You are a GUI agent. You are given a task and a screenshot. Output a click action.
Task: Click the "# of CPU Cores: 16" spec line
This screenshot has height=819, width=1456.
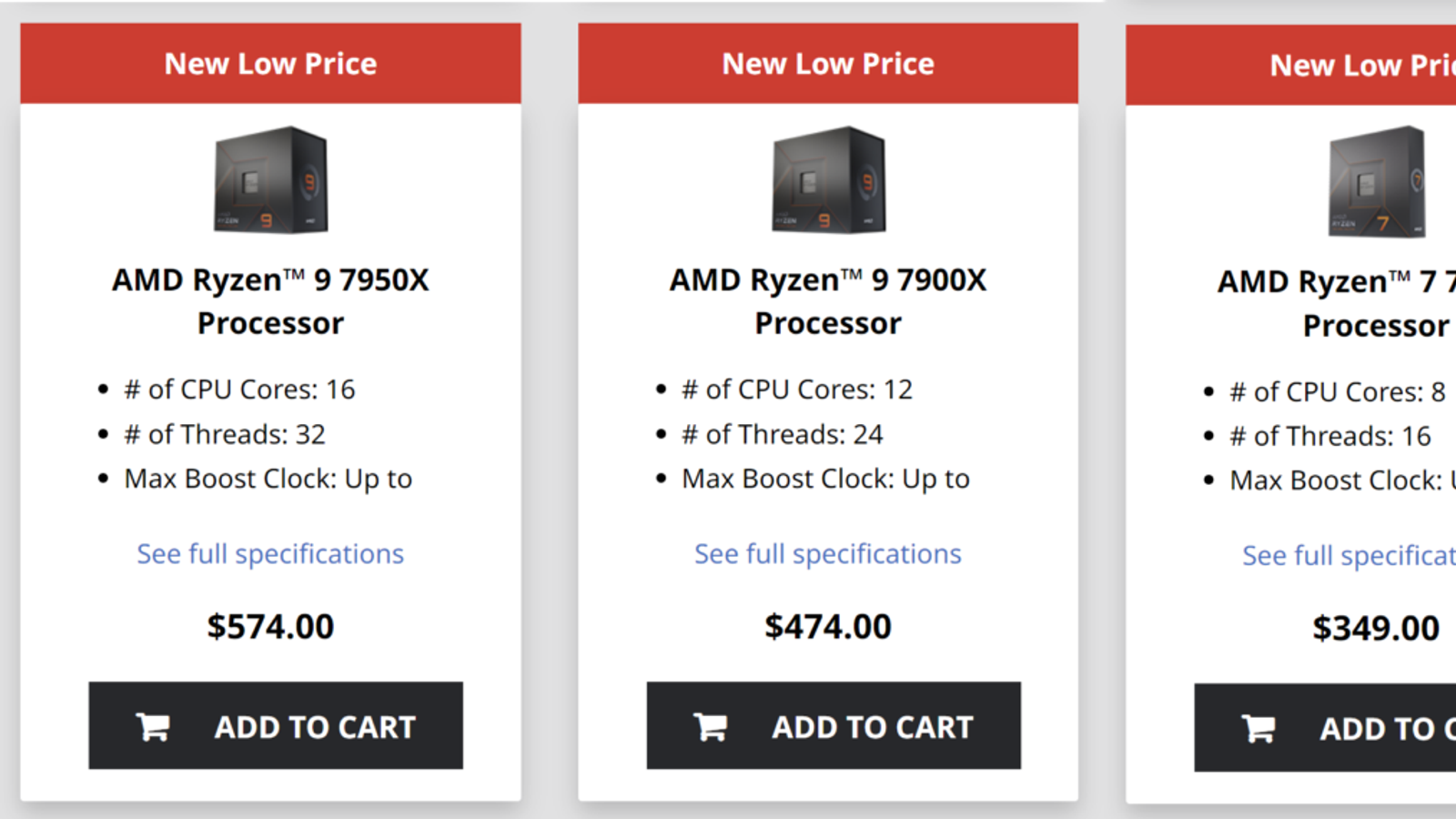[x=239, y=389]
